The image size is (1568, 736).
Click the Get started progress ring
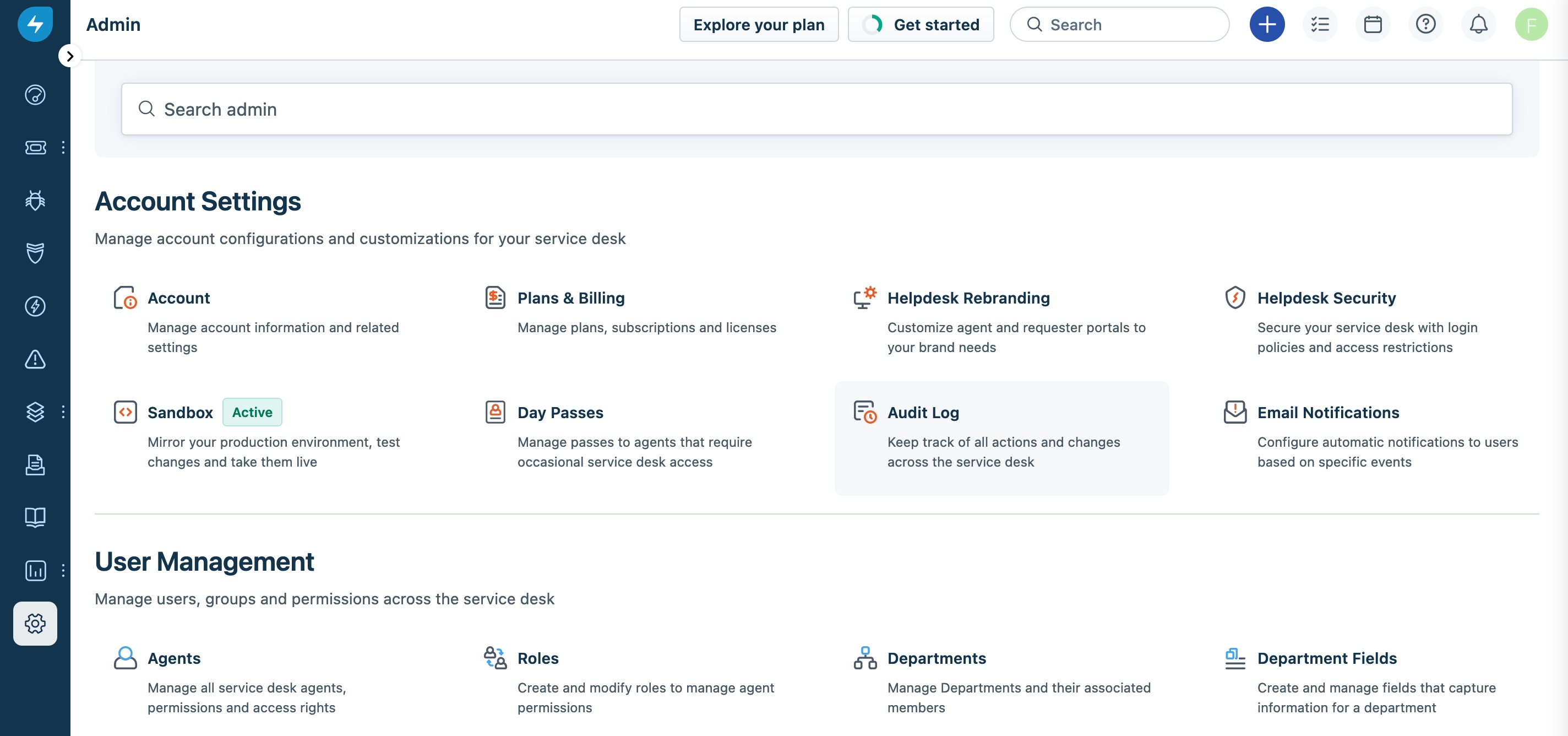[x=872, y=24]
